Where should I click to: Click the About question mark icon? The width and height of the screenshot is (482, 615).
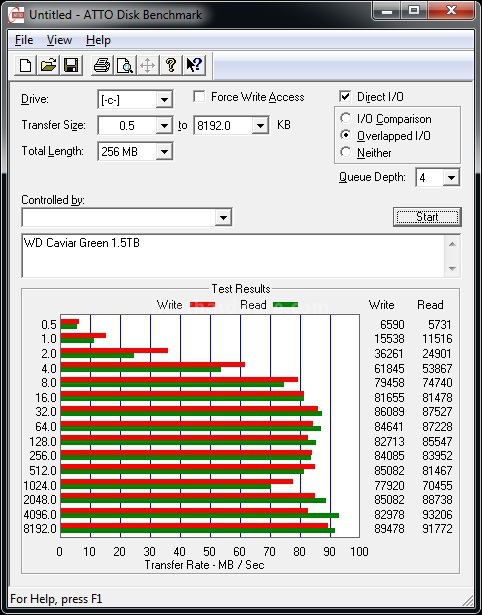click(x=171, y=65)
